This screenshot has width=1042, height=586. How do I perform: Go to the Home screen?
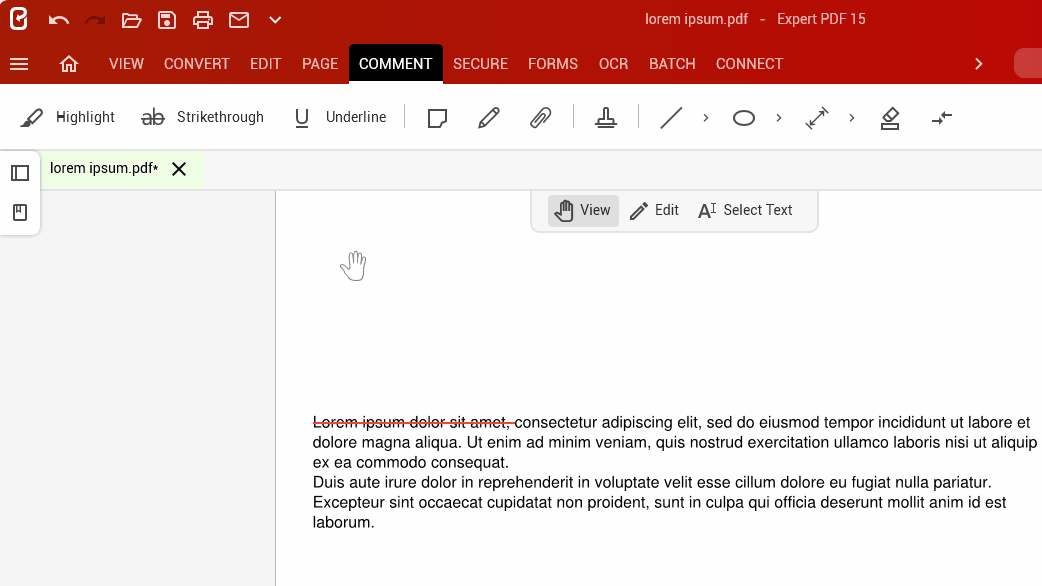pos(68,64)
